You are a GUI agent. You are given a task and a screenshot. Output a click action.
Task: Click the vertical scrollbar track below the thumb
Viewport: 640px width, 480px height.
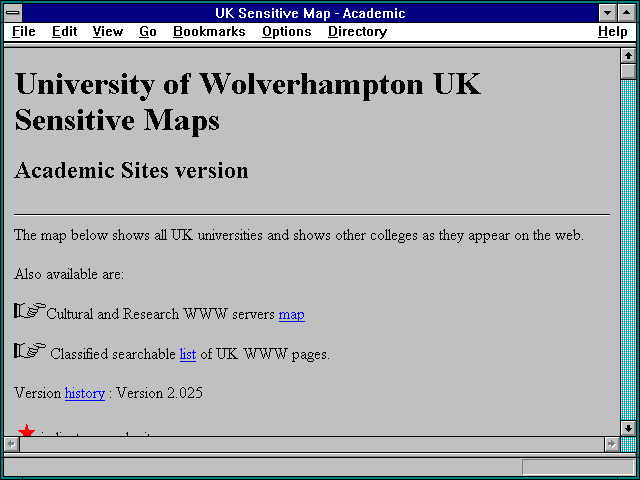pyautogui.click(x=628, y=250)
